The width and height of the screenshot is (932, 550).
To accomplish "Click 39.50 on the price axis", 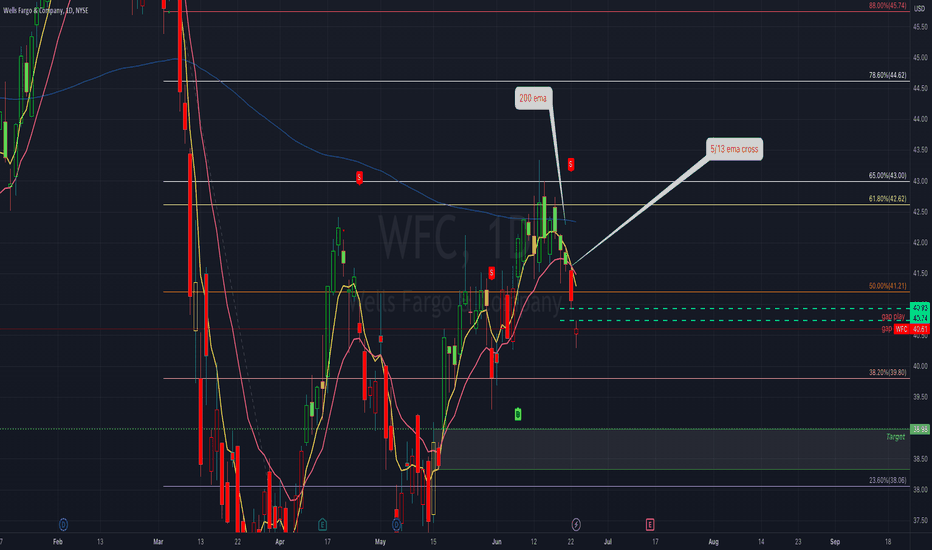I will coord(920,397).
